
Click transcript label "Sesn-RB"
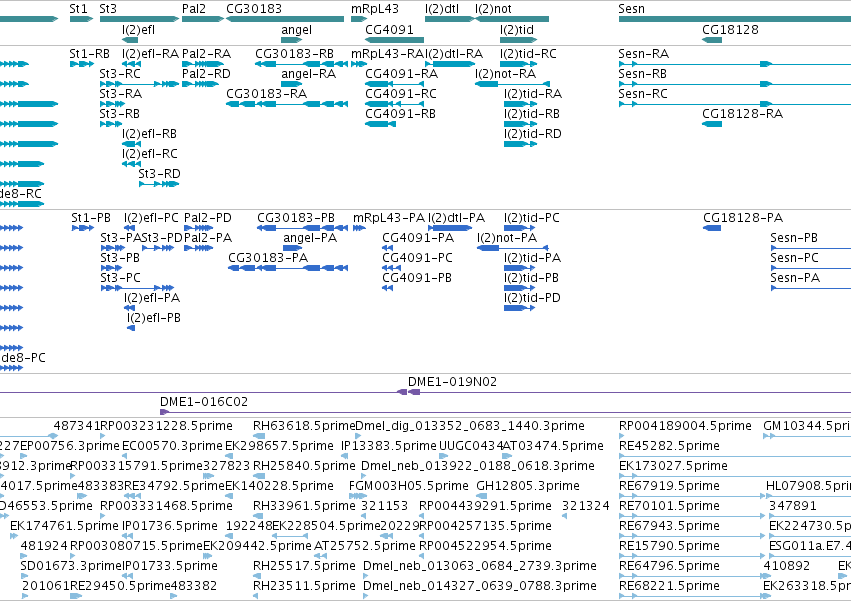[643, 74]
